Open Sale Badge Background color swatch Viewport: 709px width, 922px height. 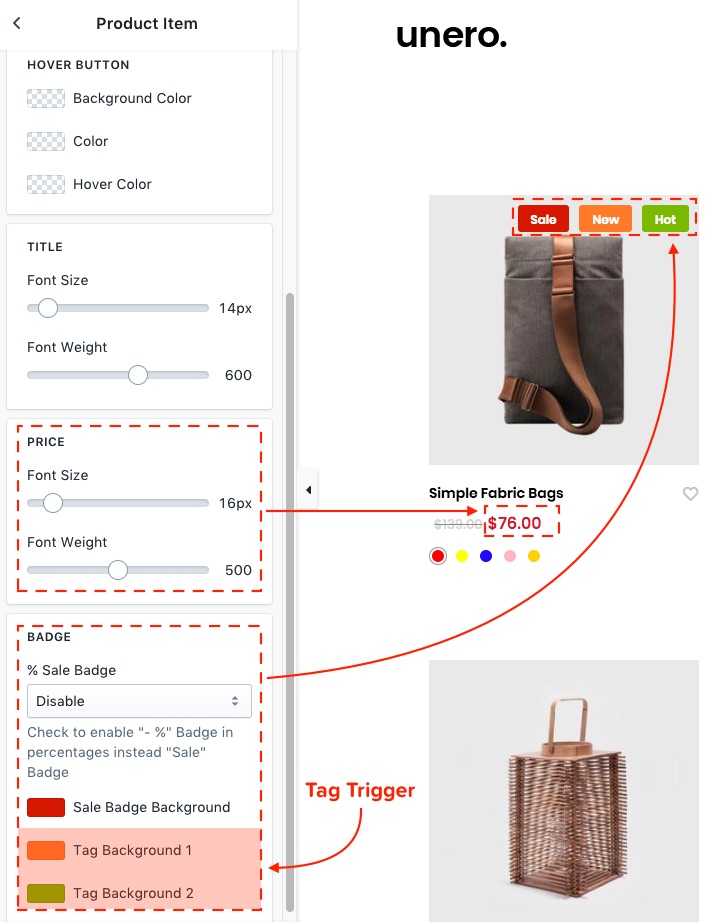tap(46, 807)
